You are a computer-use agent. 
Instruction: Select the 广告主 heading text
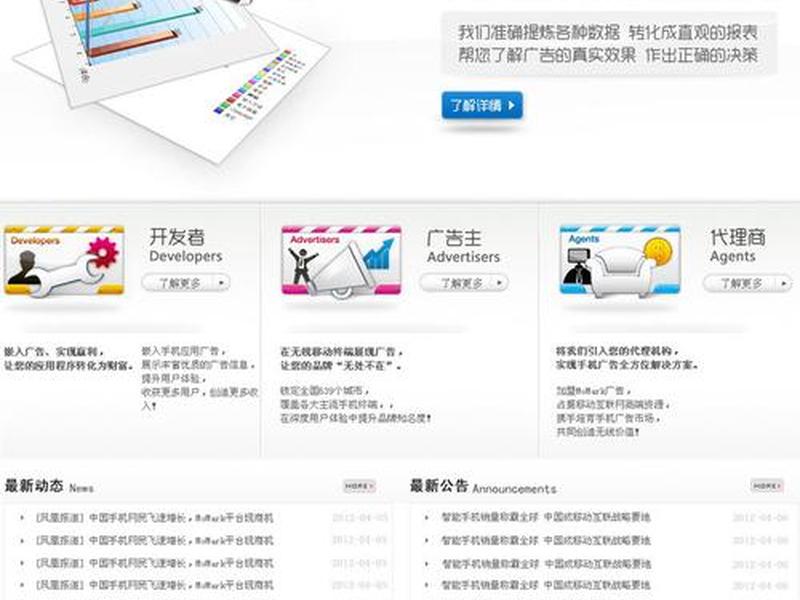(454, 238)
